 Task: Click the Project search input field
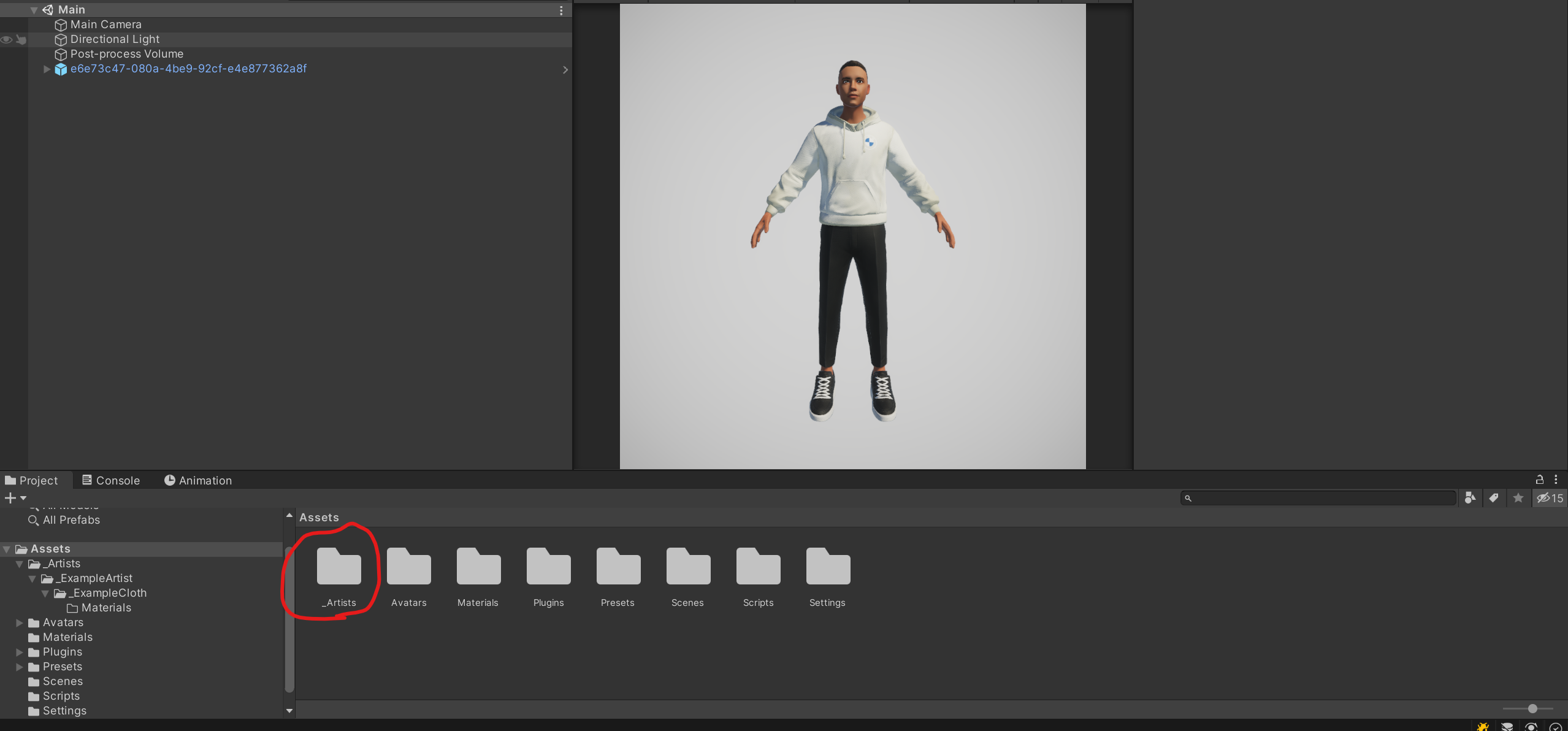1318,498
